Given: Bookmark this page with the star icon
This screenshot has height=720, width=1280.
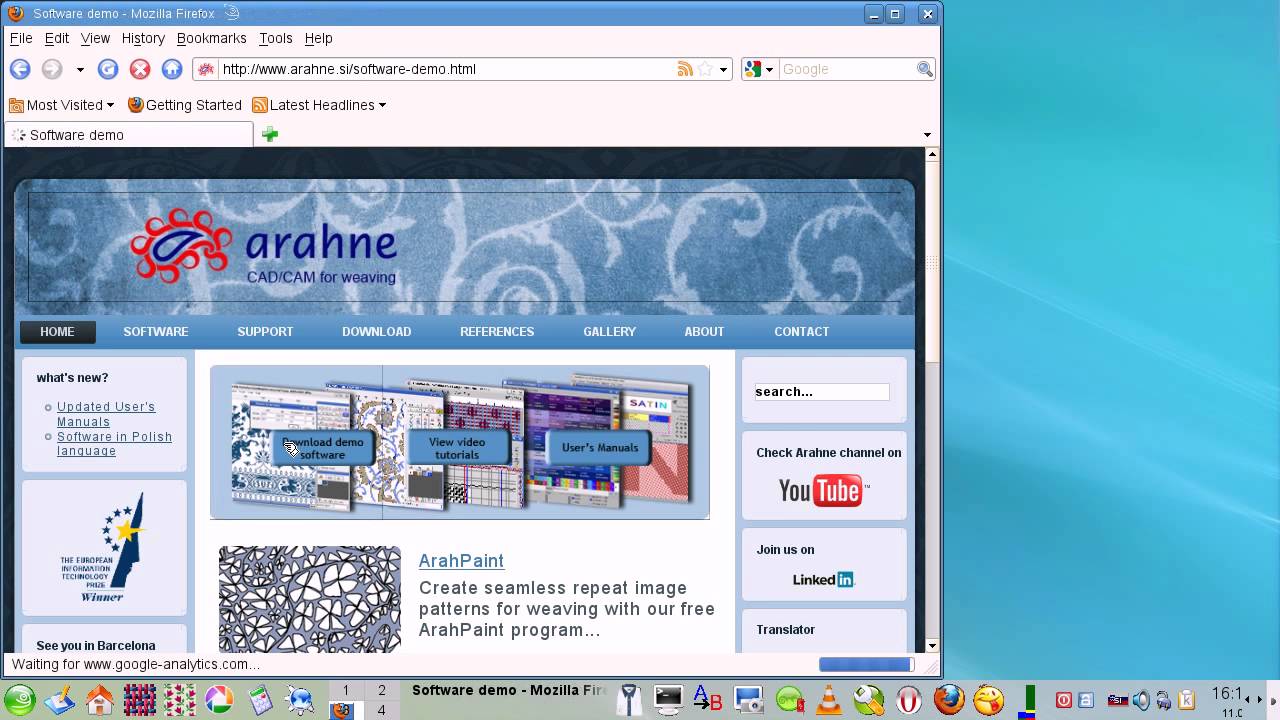Looking at the screenshot, I should pyautogui.click(x=705, y=69).
